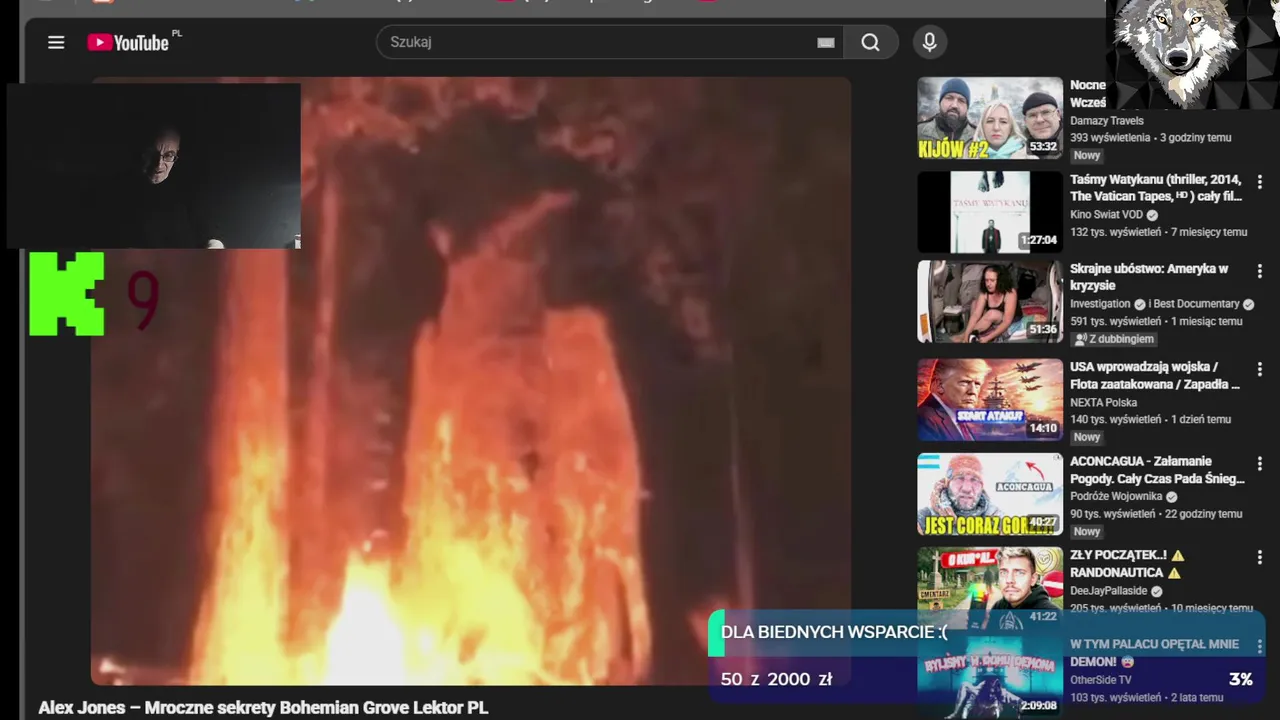Image resolution: width=1280 pixels, height=720 pixels.
Task: Open the Taśmy Watykanu video thumbnail
Action: point(990,212)
